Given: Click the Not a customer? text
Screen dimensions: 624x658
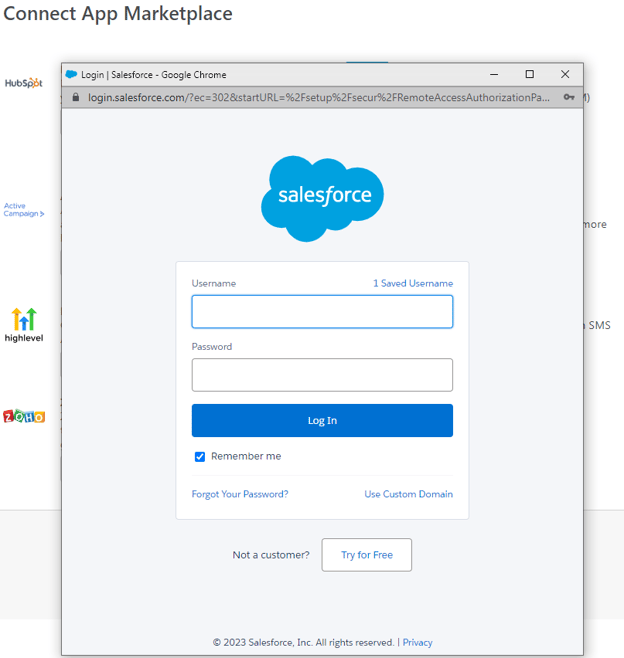Looking at the screenshot, I should (x=271, y=555).
